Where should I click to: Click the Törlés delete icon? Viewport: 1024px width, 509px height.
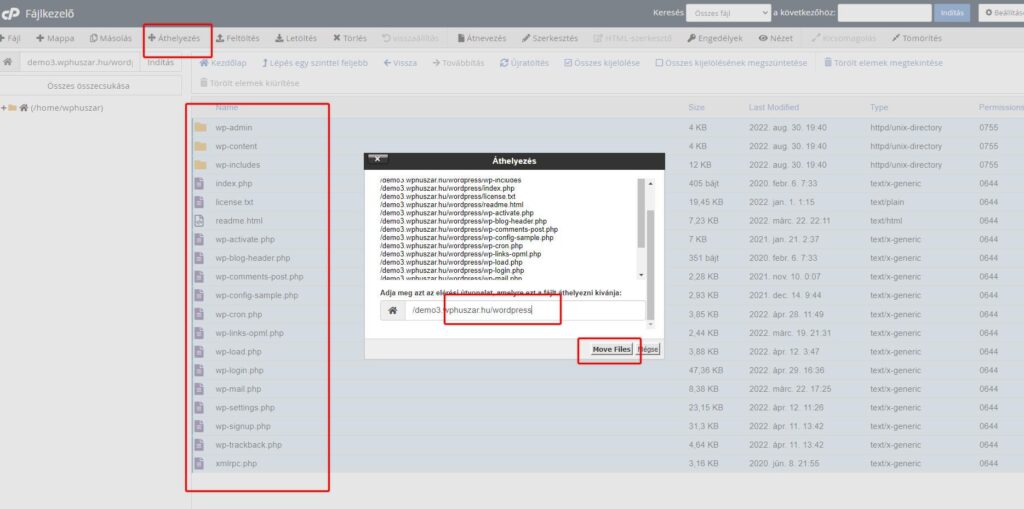pos(337,39)
